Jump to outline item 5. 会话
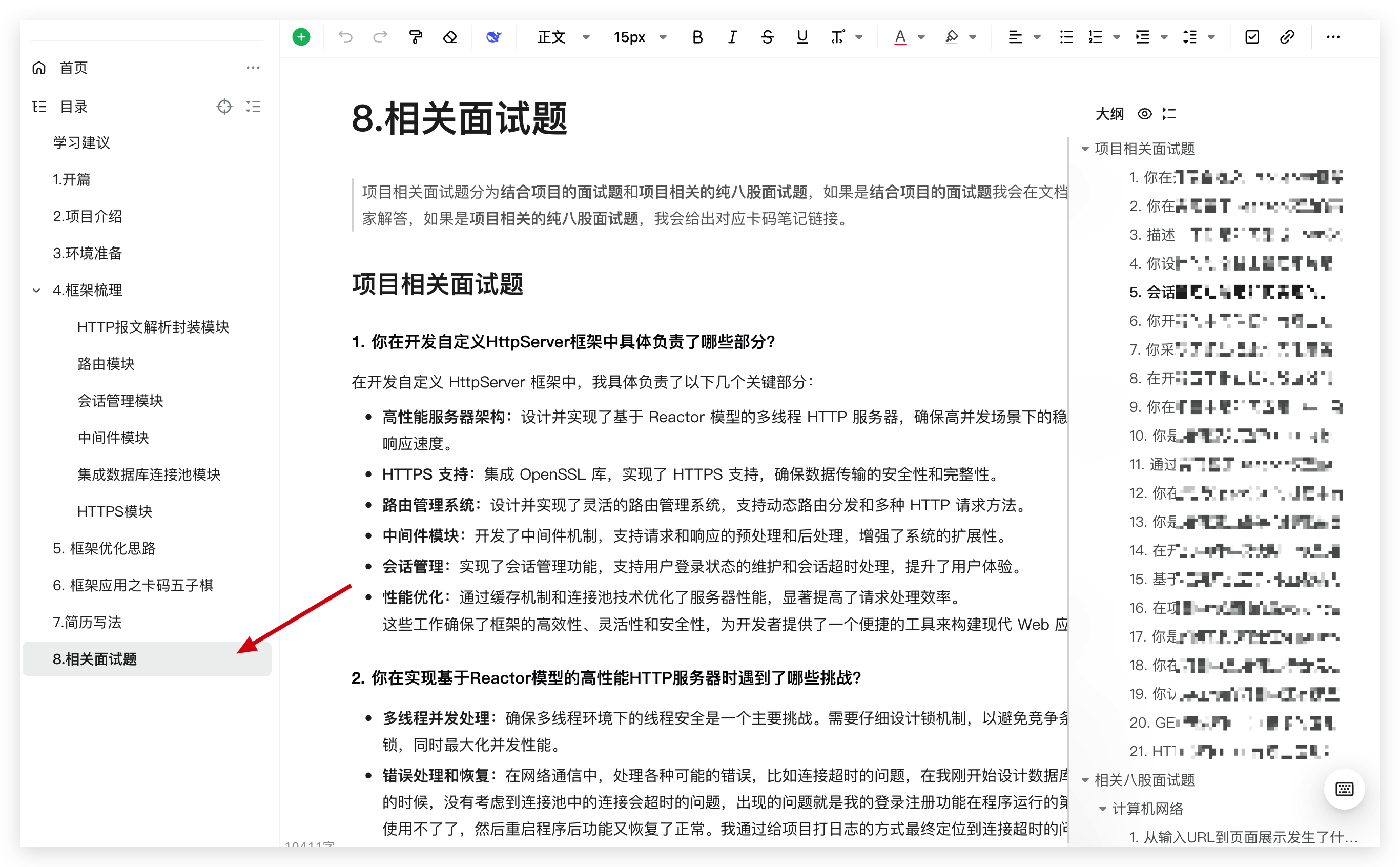1400x867 pixels. (x=1227, y=293)
